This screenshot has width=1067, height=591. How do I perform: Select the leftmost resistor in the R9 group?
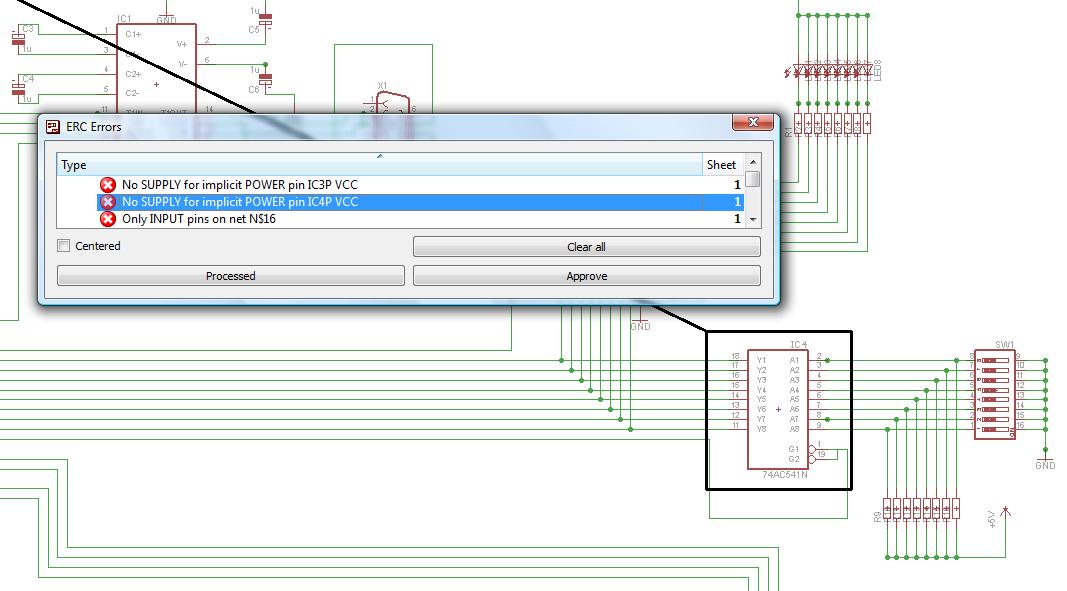pyautogui.click(x=887, y=509)
